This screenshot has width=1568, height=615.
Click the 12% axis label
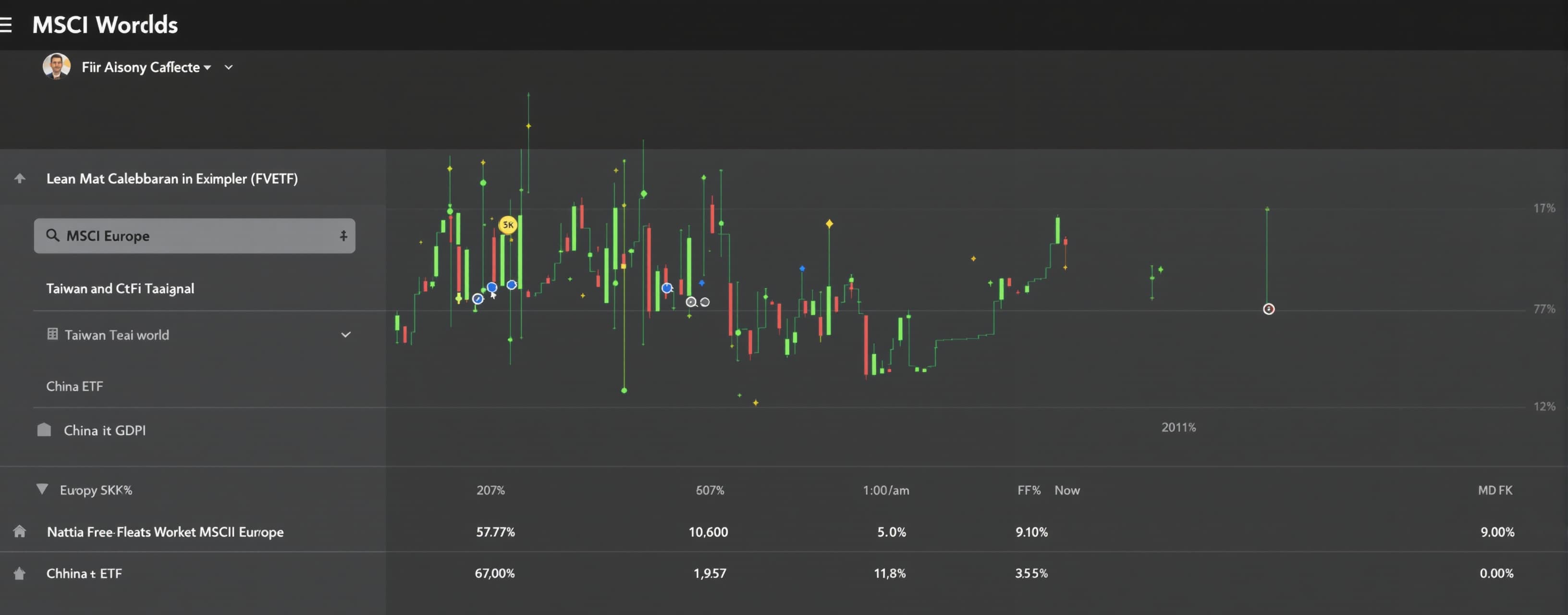tap(1543, 406)
